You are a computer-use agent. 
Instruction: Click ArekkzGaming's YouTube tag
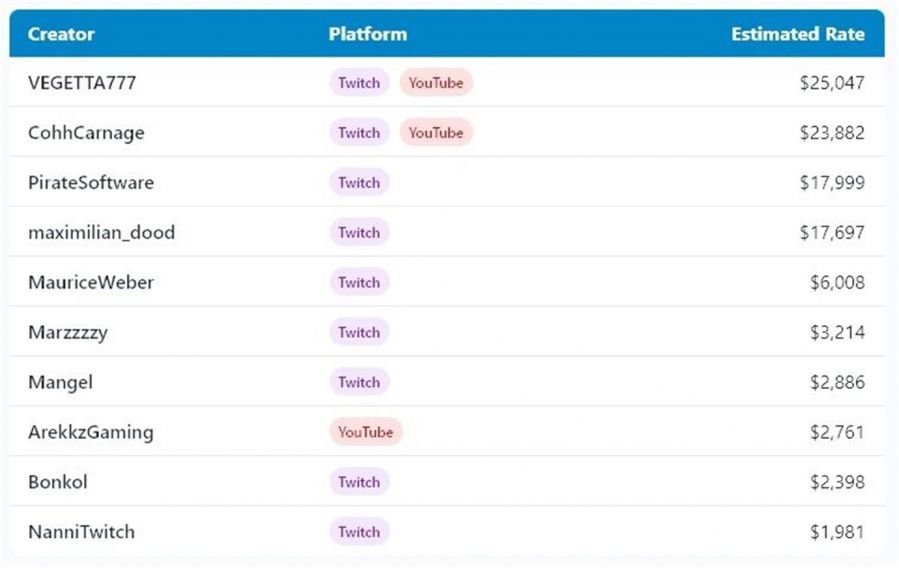[x=366, y=432]
